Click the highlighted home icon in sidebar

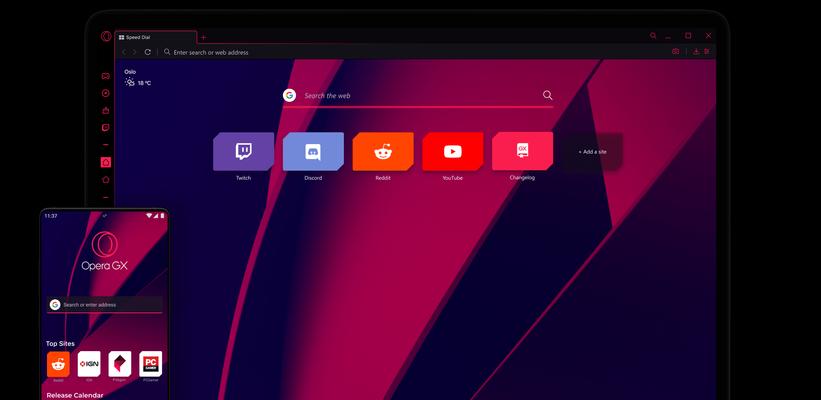coord(106,162)
